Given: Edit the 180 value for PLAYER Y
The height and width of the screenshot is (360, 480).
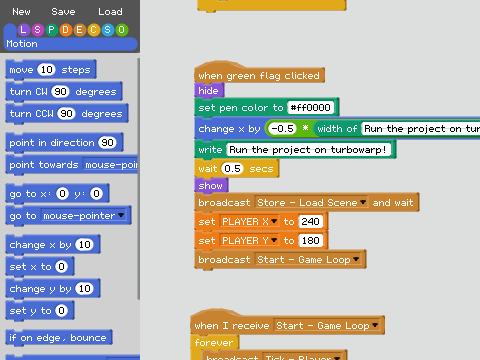Looking at the screenshot, I should pos(311,241).
